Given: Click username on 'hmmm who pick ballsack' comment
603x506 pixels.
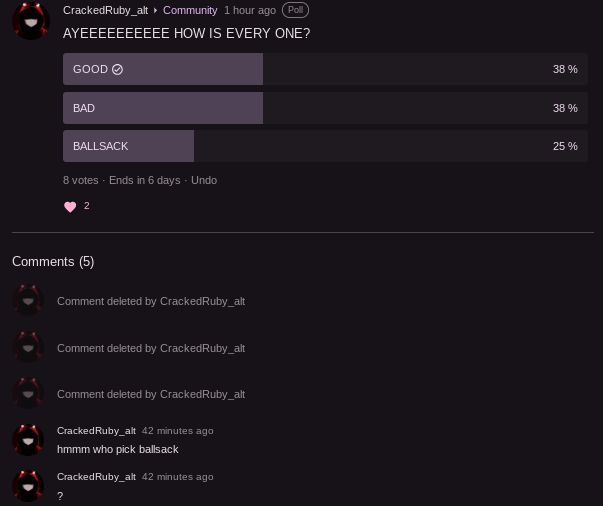Looking at the screenshot, I should click(x=96, y=430).
